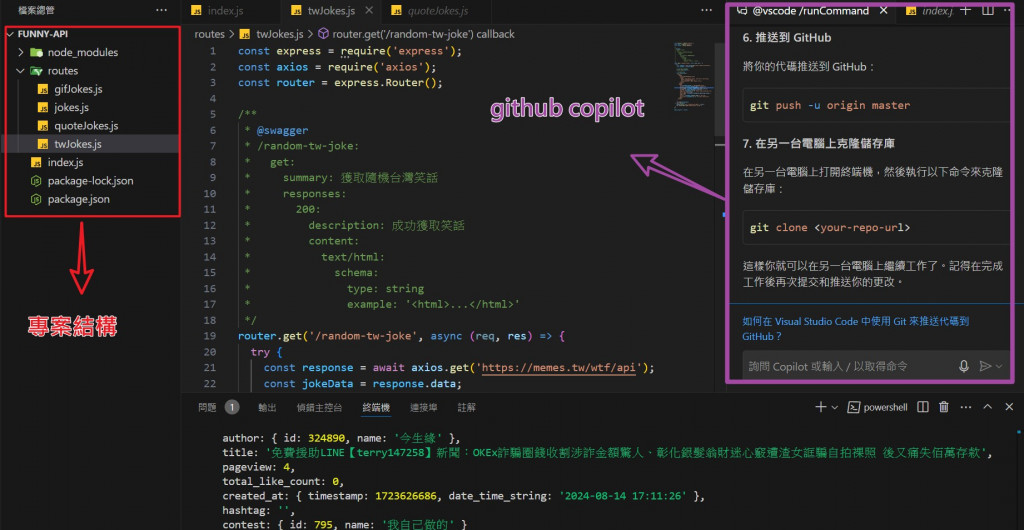The image size is (1024, 530).
Task: Open the 偵錯主控台 debug console tab
Action: tap(319, 407)
